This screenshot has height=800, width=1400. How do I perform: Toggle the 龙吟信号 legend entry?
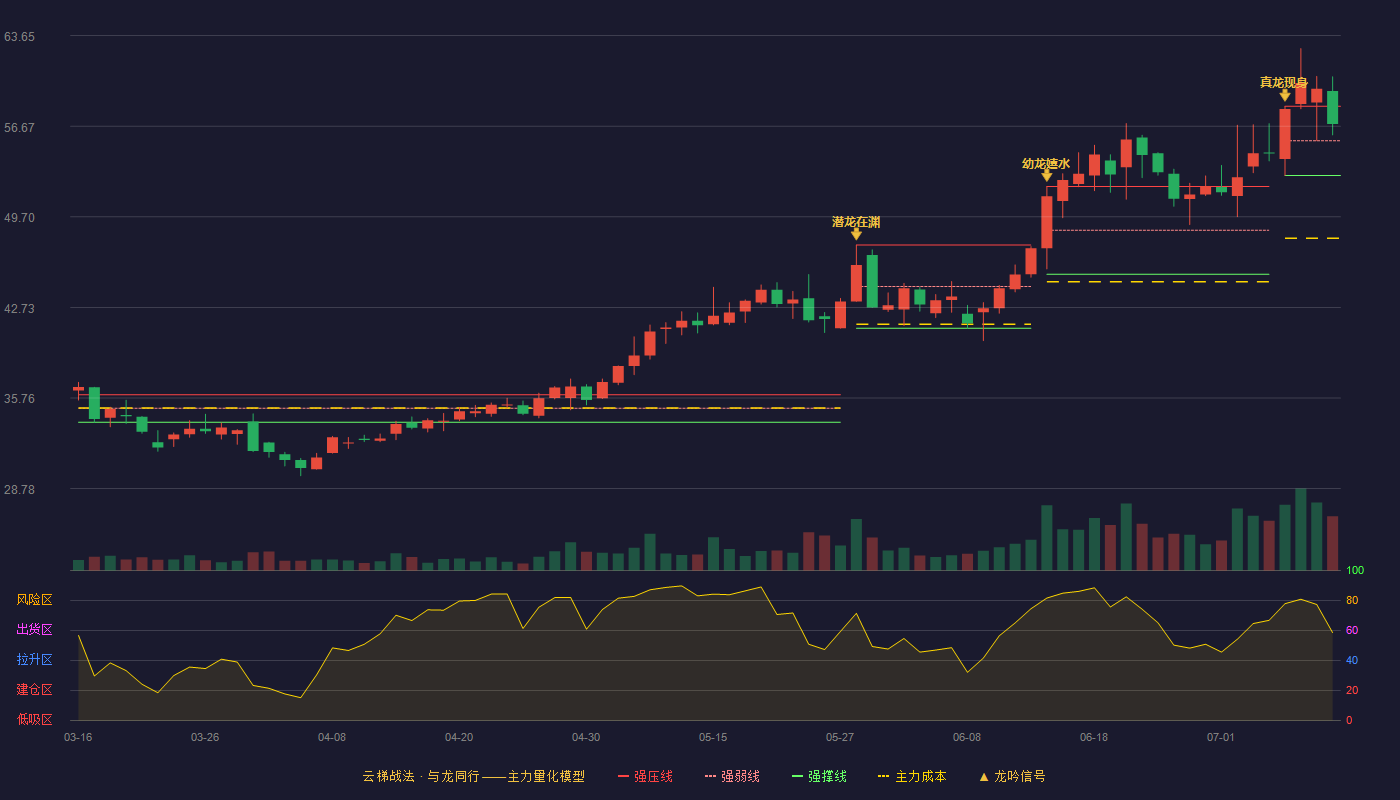click(1011, 776)
